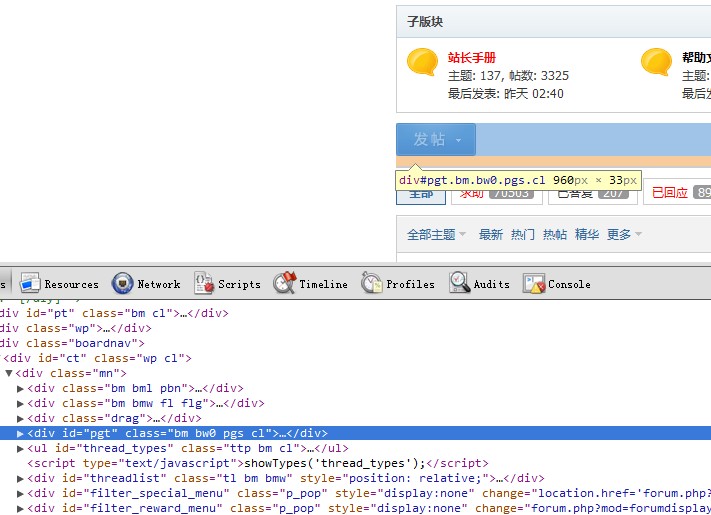Select the div class="wp" row
This screenshot has width=711, height=515.
click(356, 328)
